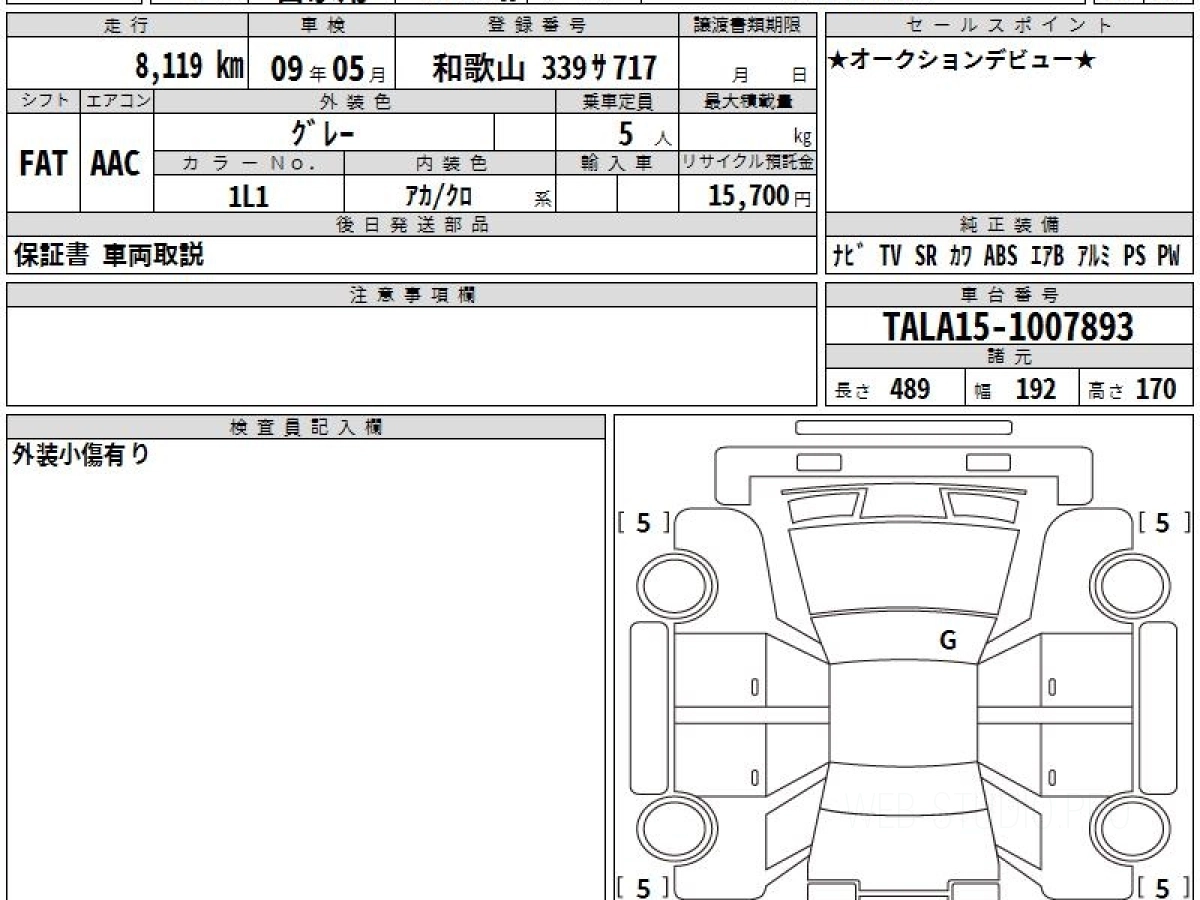Select the inspection date 09年05月
The height and width of the screenshot is (900, 1200).
click(x=327, y=69)
